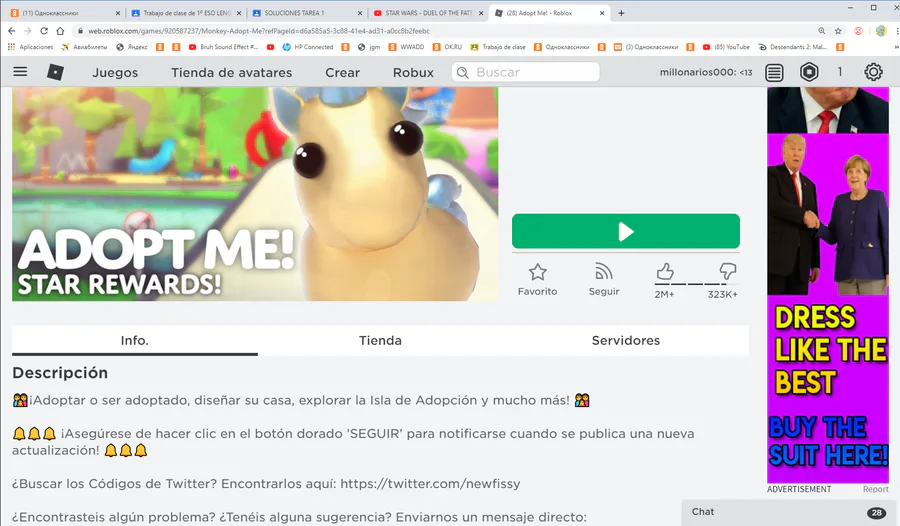This screenshot has width=900, height=526.
Task: Open the Roblox hamburger navigation menu
Action: pyautogui.click(x=20, y=72)
